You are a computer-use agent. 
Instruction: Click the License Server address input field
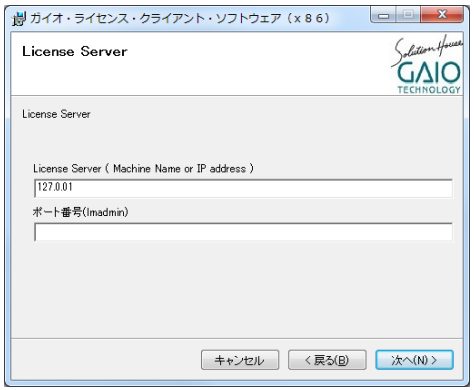tap(243, 188)
